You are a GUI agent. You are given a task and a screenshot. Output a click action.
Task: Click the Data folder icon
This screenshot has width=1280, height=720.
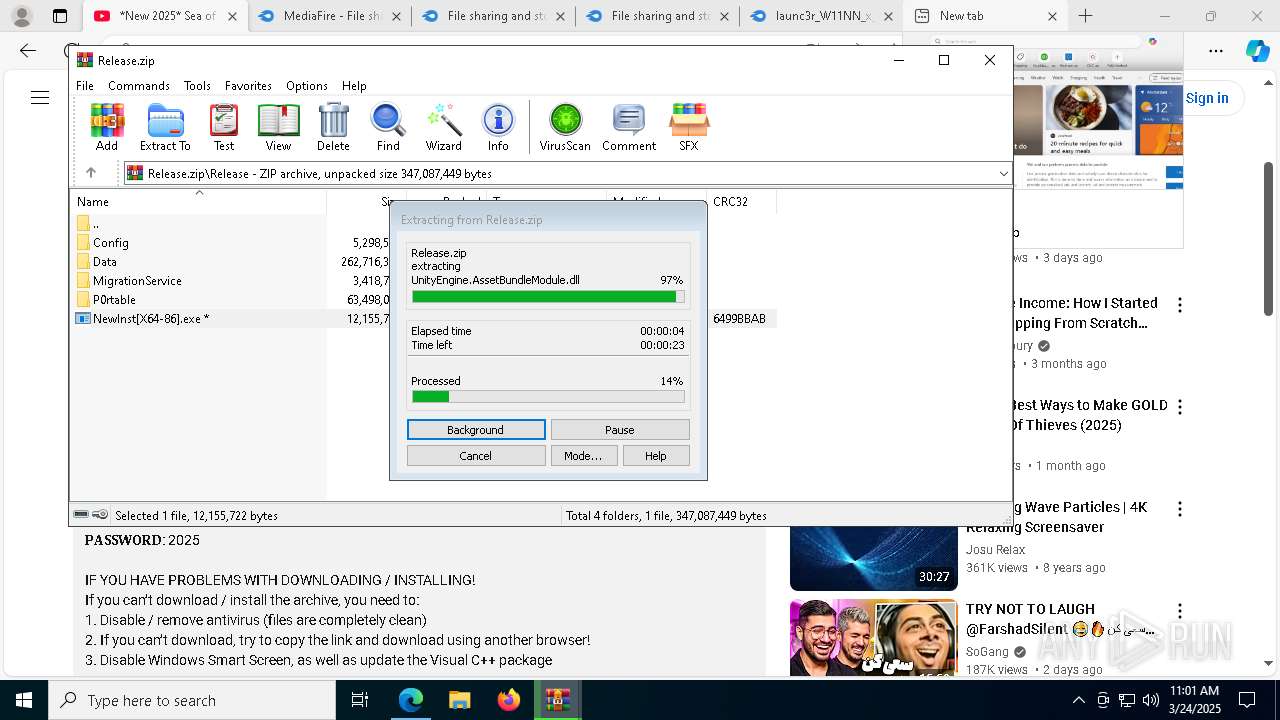pos(83,261)
